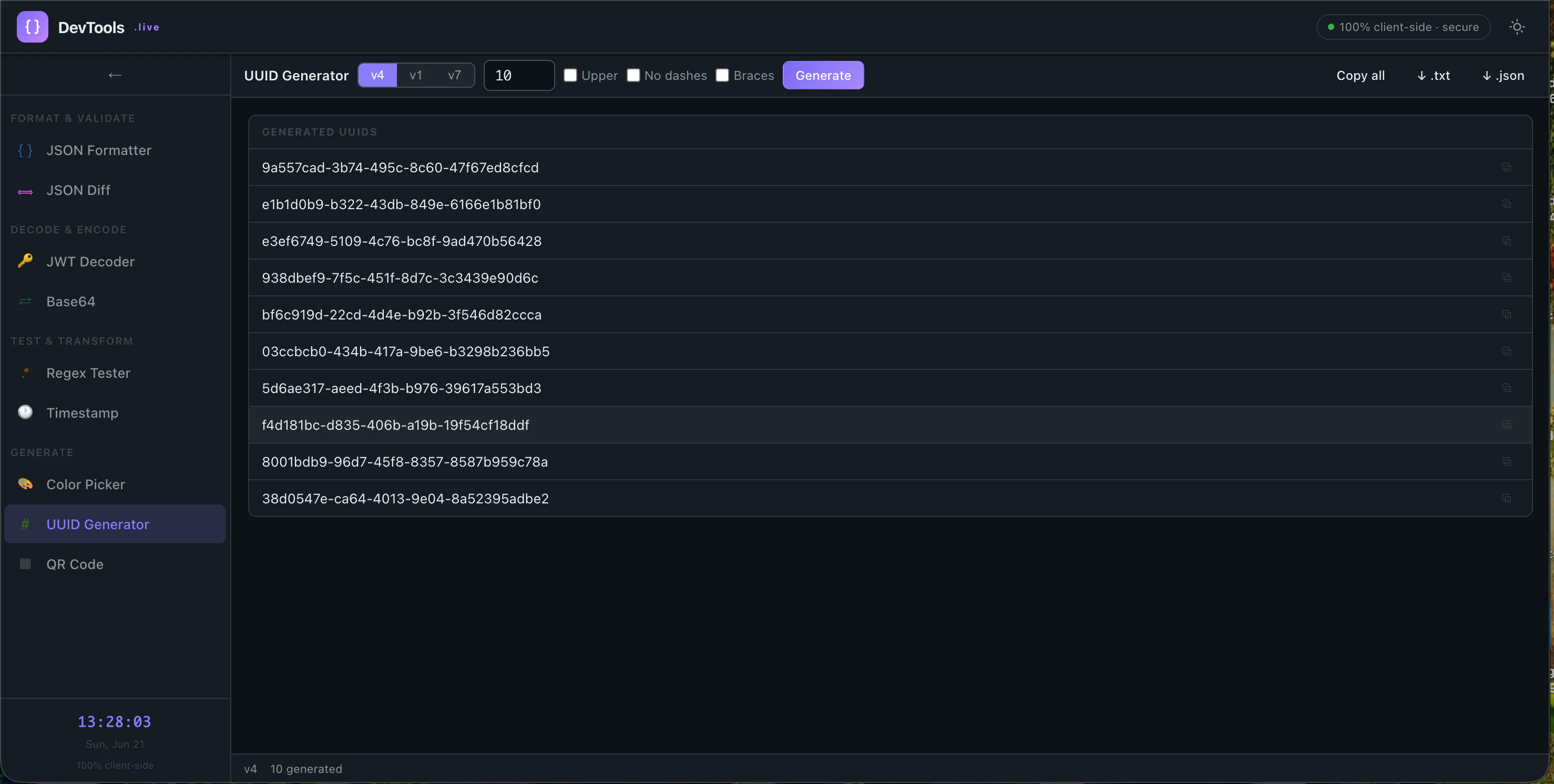This screenshot has height=784, width=1554.
Task: Select the v4 version tab
Action: point(377,75)
